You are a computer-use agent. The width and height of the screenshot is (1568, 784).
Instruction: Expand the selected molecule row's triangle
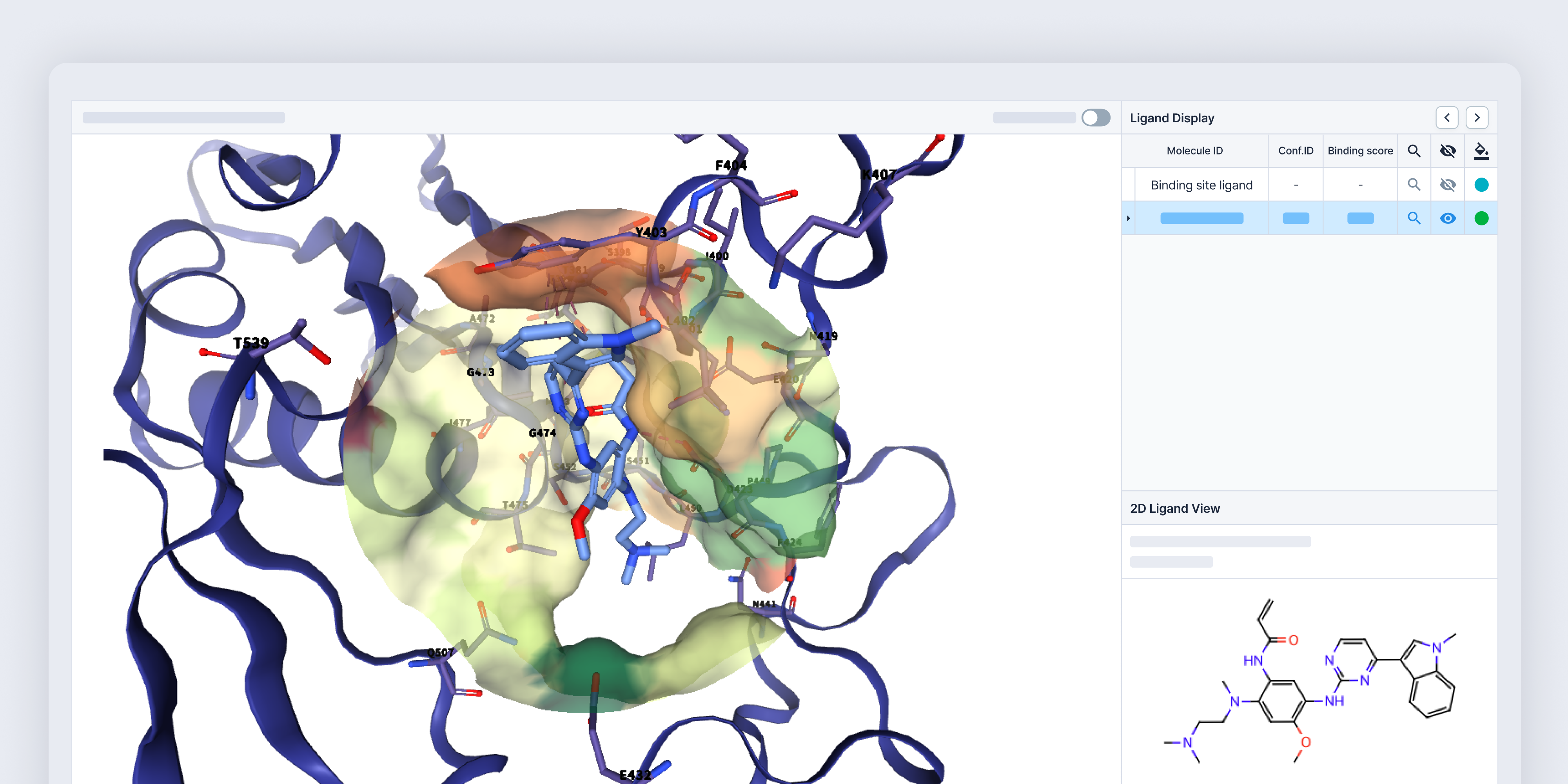(1128, 218)
